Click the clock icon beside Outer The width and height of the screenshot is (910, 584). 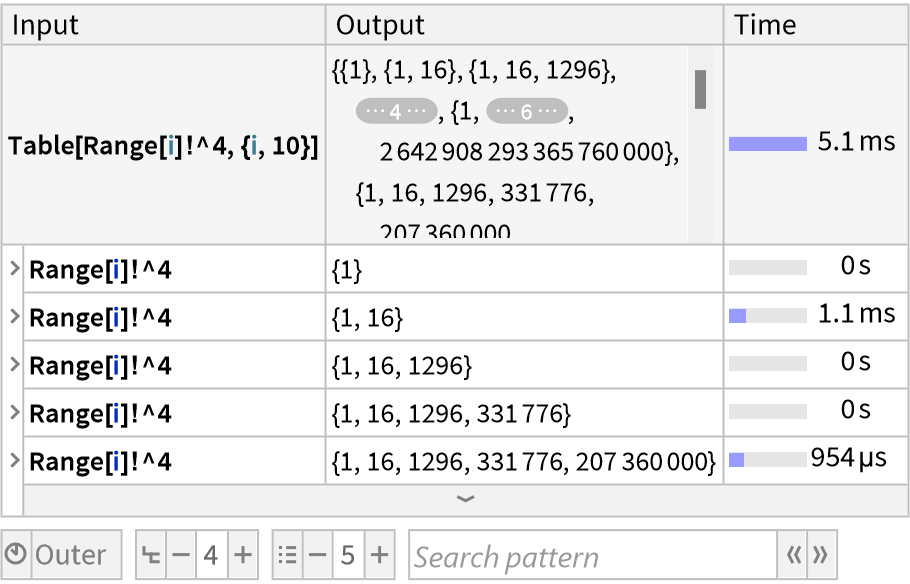[x=17, y=555]
